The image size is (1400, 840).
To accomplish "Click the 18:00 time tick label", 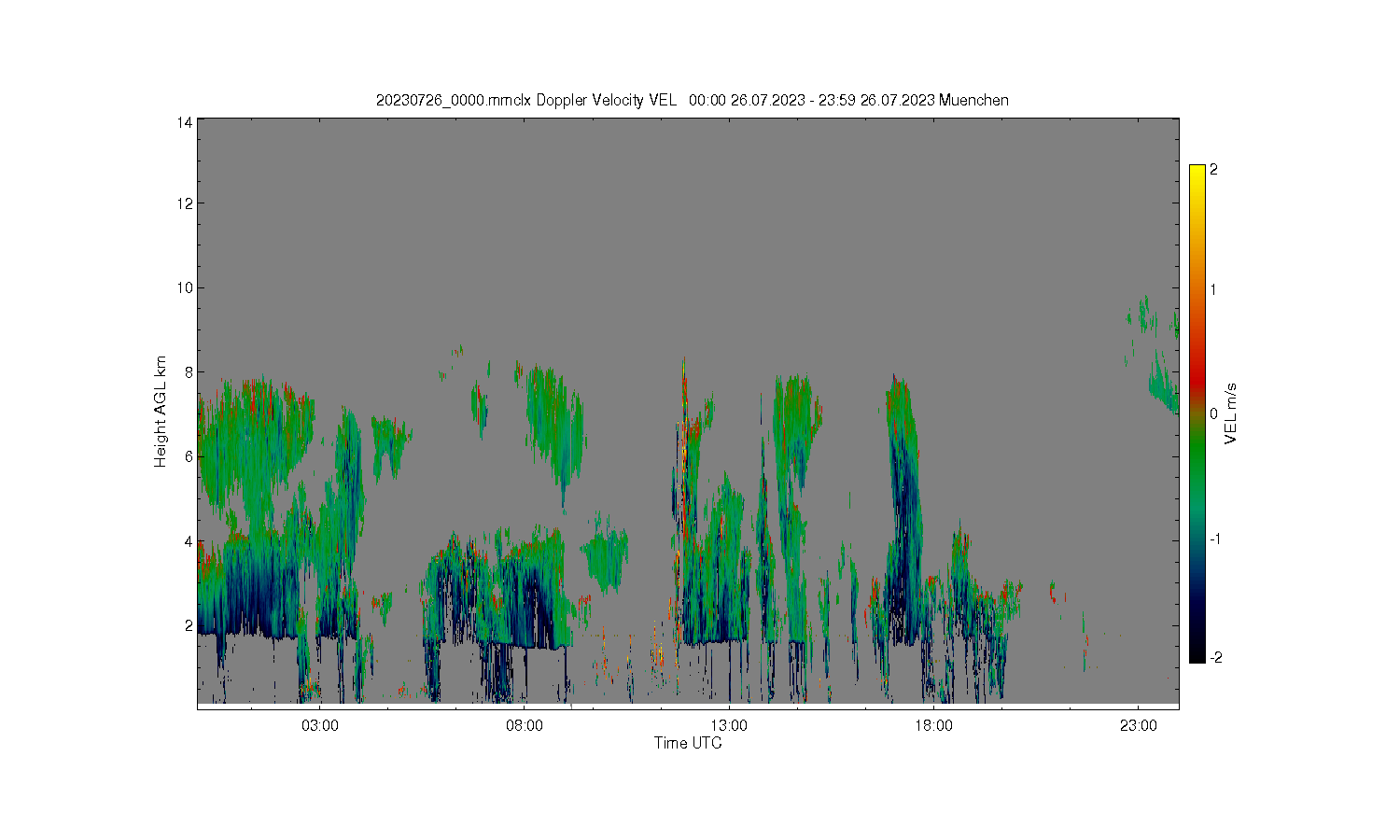I will (x=933, y=725).
